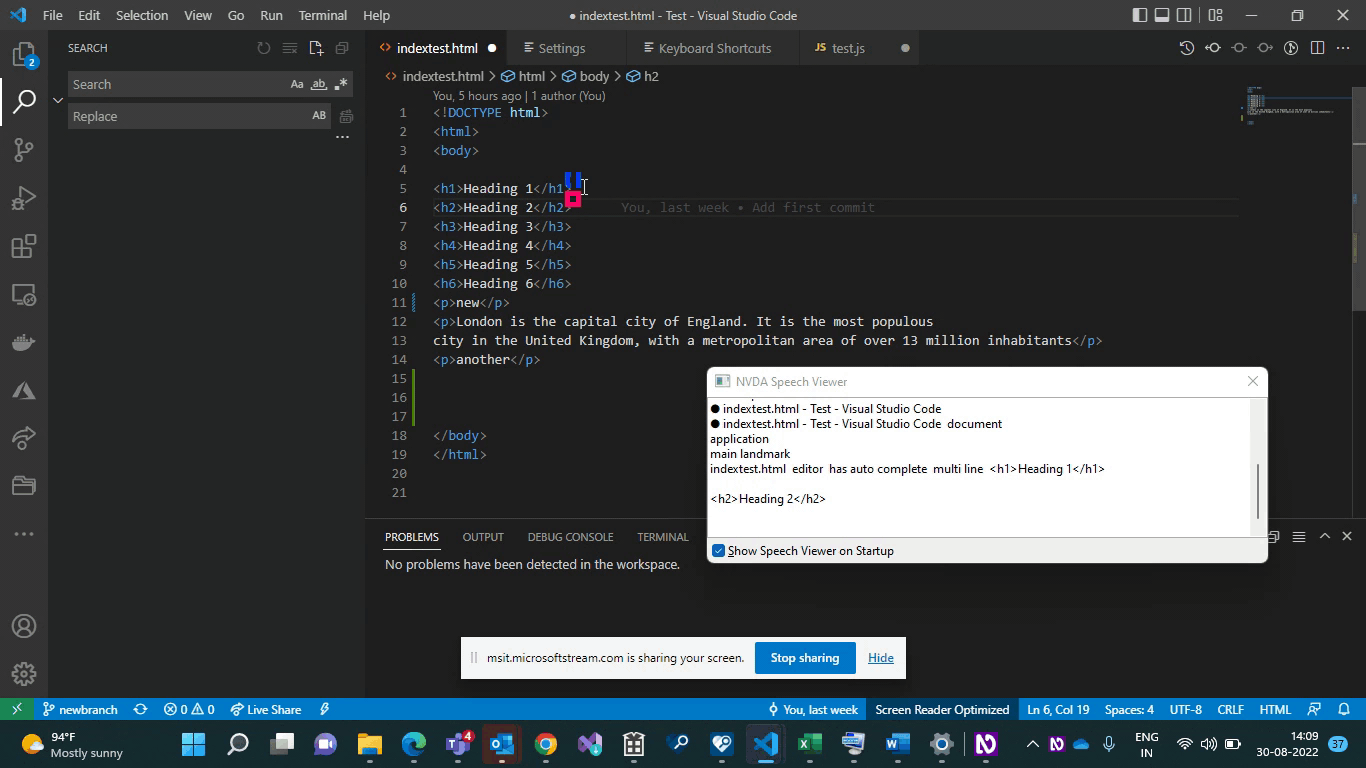Toggle primary side bar visibility

pos(1140,15)
